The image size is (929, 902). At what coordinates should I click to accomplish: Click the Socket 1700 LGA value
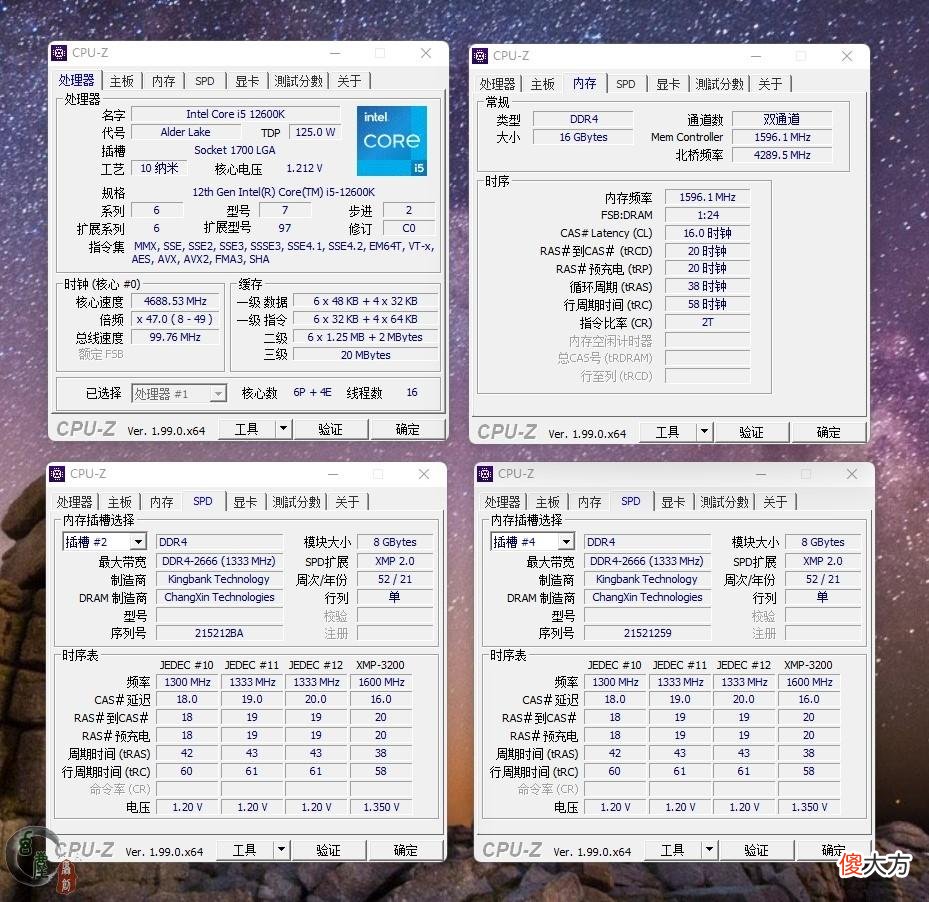pyautogui.click(x=235, y=150)
